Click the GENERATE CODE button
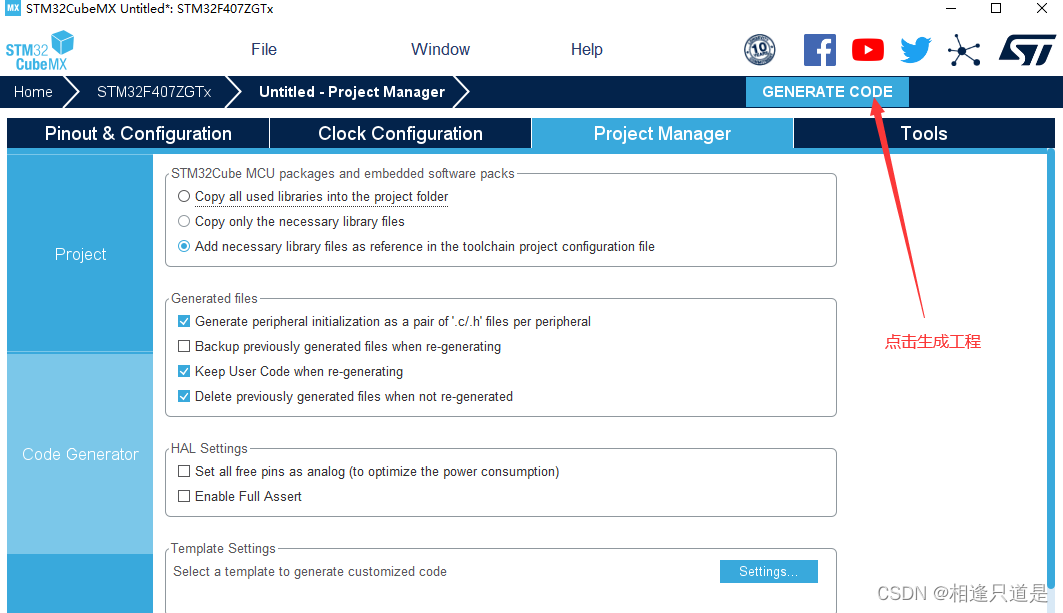Image resolution: width=1063 pixels, height=613 pixels. click(827, 92)
